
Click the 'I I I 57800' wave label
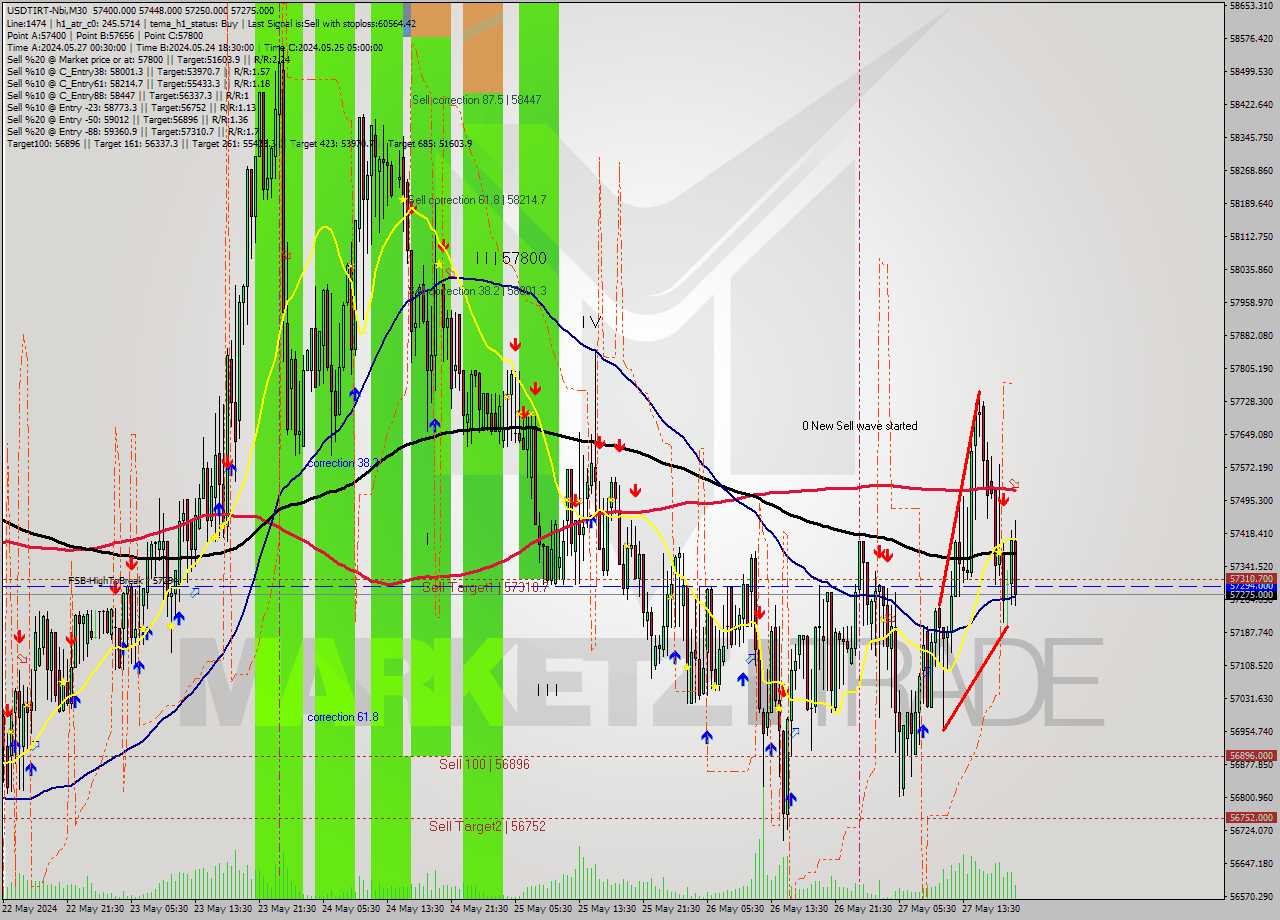click(511, 258)
